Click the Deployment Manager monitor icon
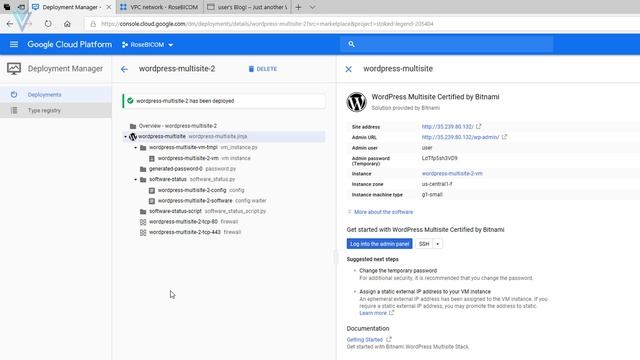Image resolution: width=640 pixels, height=360 pixels. pos(14,69)
